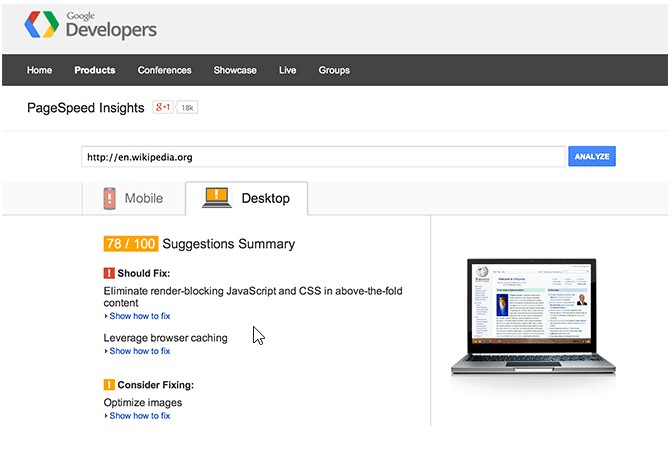The image size is (672, 450).
Task: Open the Showcase menu item
Action: (x=235, y=70)
